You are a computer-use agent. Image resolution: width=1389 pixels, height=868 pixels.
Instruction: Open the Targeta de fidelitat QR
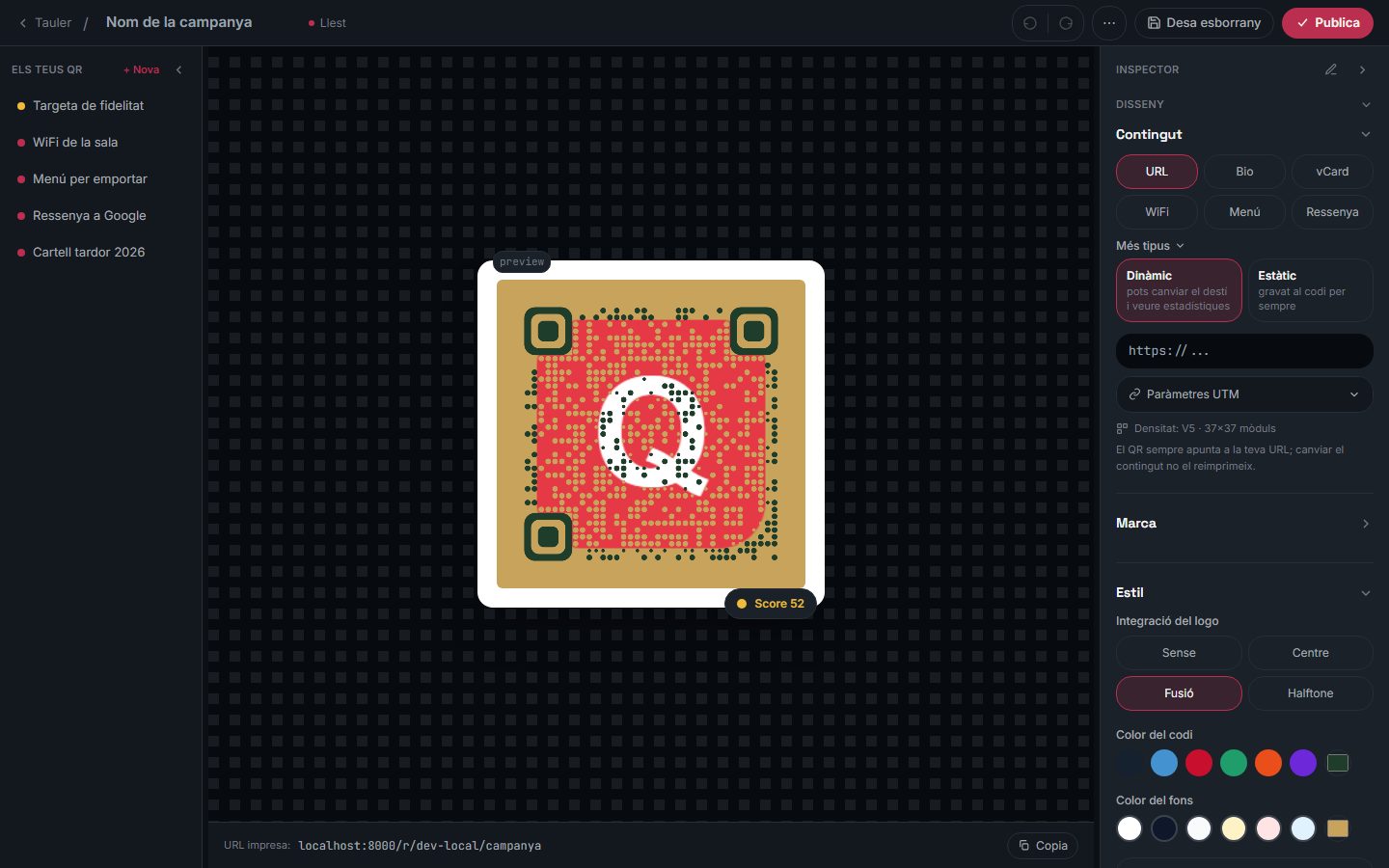(x=100, y=106)
